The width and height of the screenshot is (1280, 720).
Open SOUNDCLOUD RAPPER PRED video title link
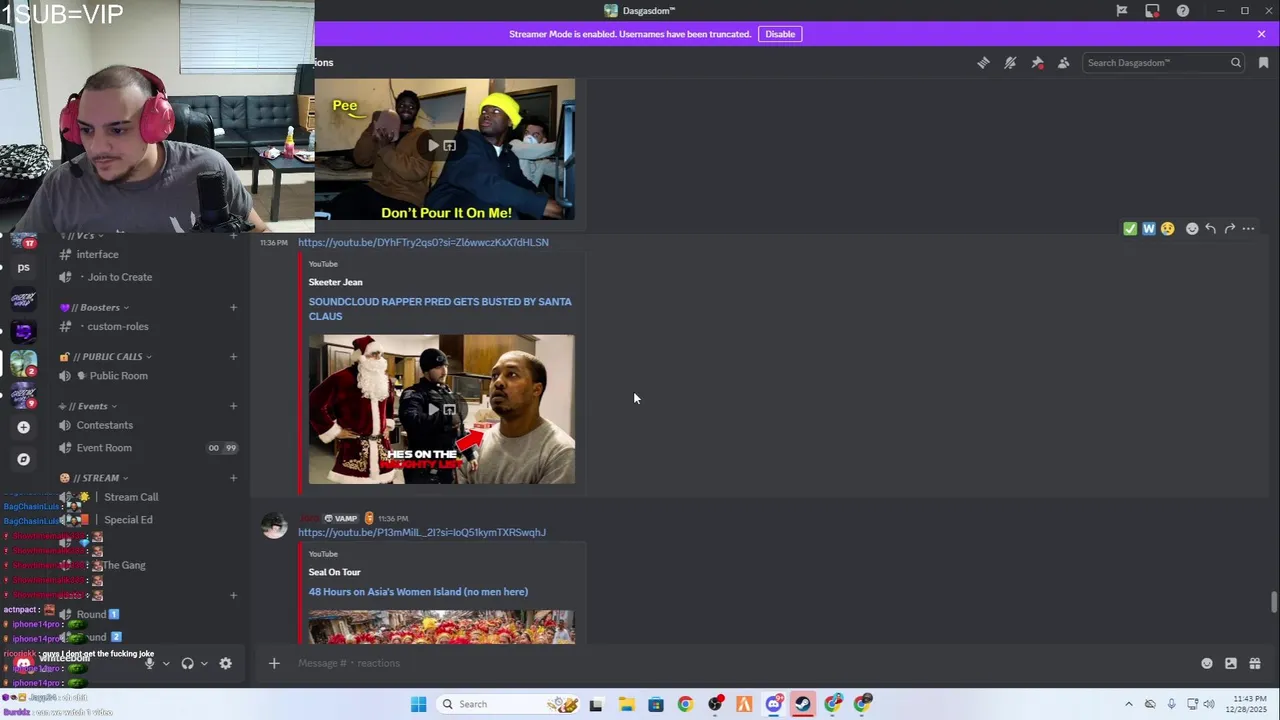click(x=440, y=308)
